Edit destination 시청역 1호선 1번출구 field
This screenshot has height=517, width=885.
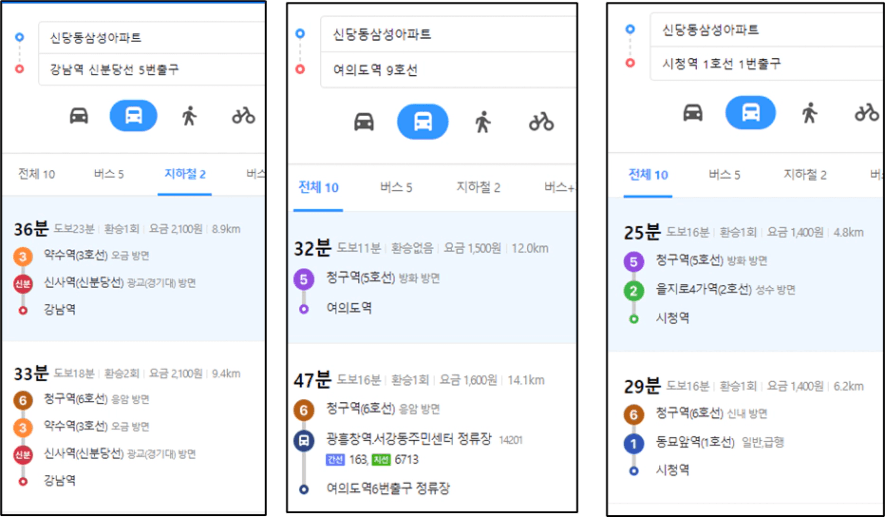(767, 64)
